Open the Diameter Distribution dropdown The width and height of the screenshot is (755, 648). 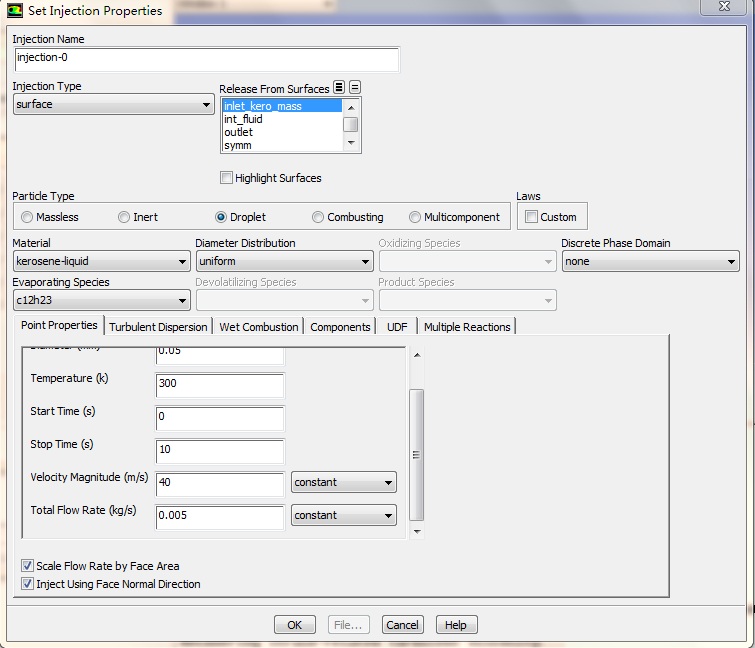coord(283,262)
